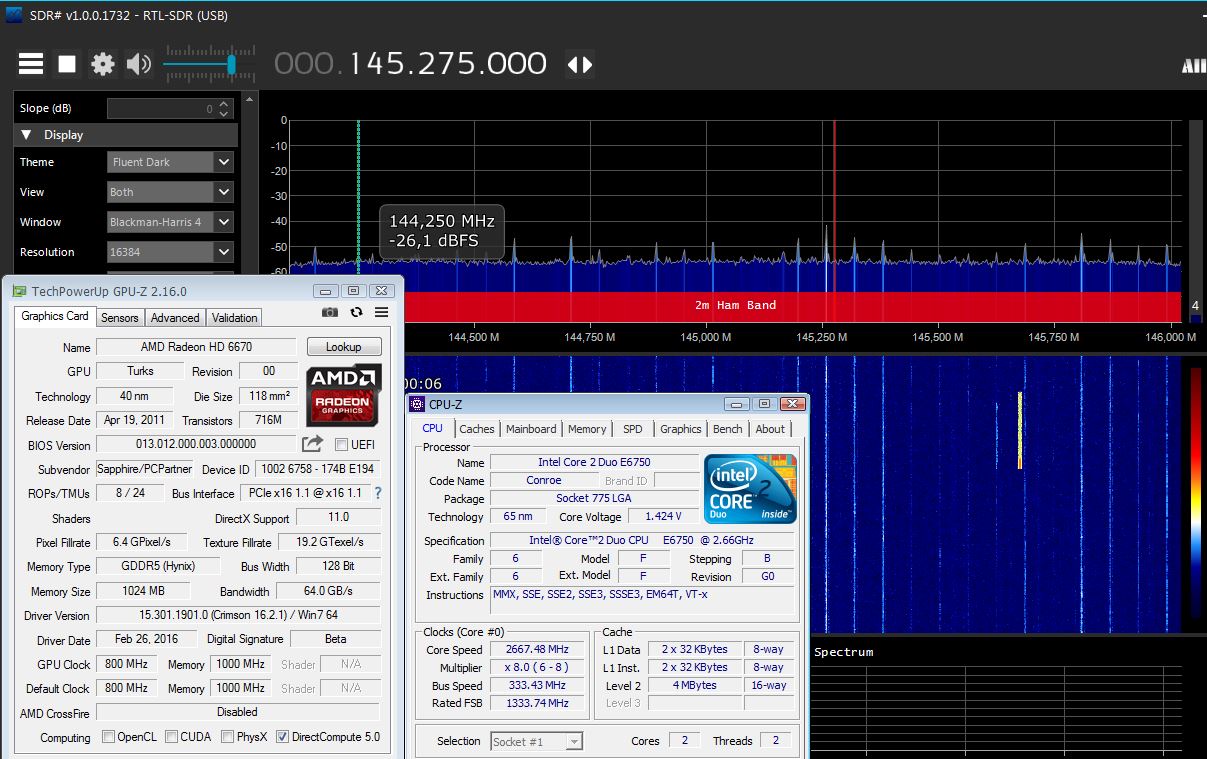Click the CPU-Z title bar app icon
Image resolution: width=1207 pixels, height=759 pixels.
418,404
